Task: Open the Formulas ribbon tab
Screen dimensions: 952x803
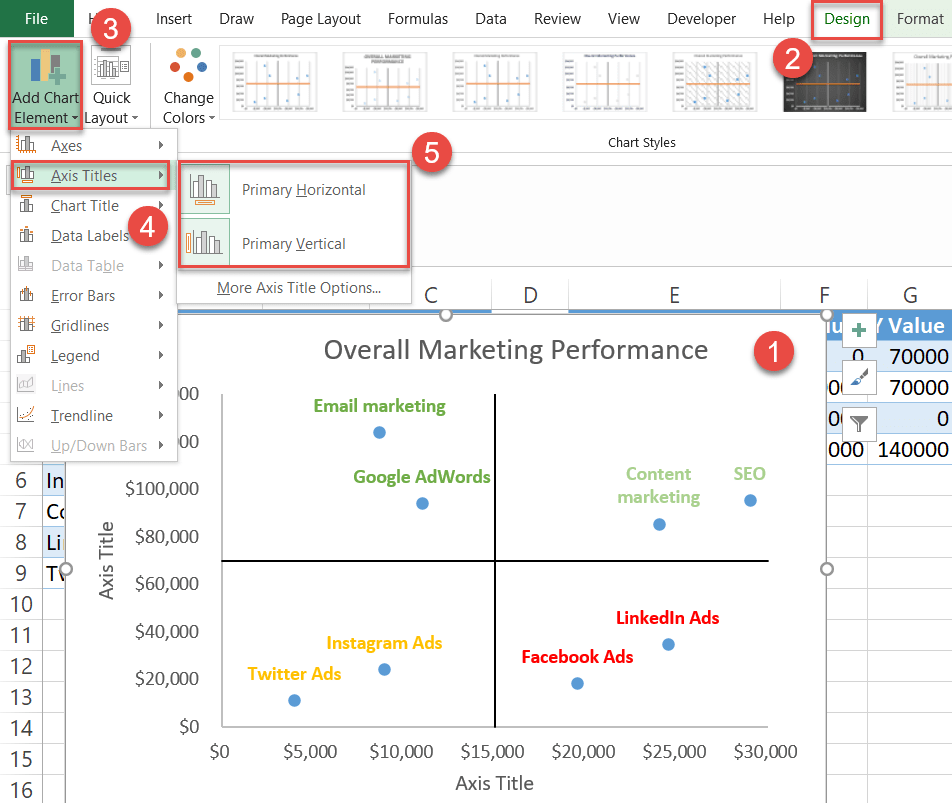Action: coord(418,19)
